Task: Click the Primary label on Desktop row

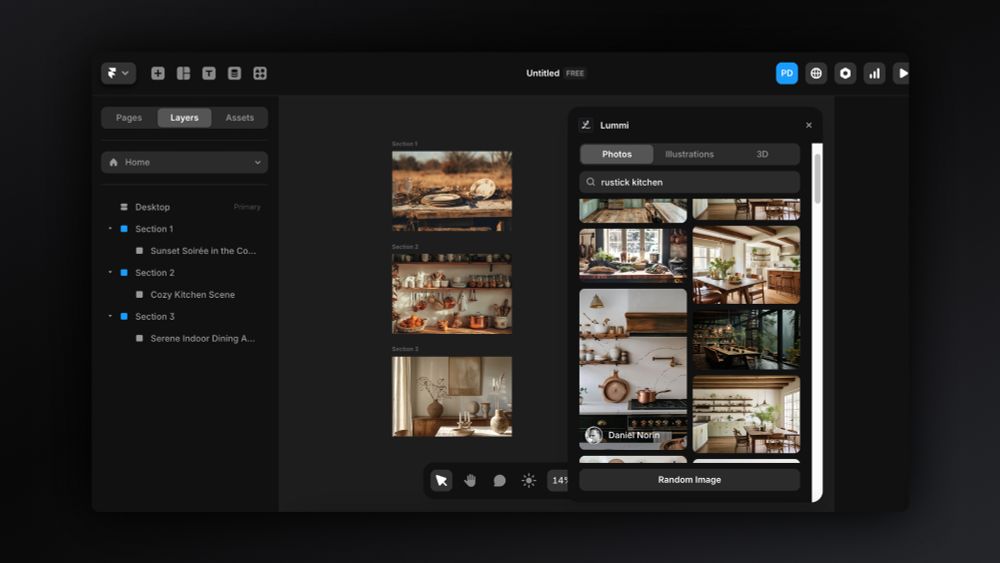Action: click(x=247, y=207)
